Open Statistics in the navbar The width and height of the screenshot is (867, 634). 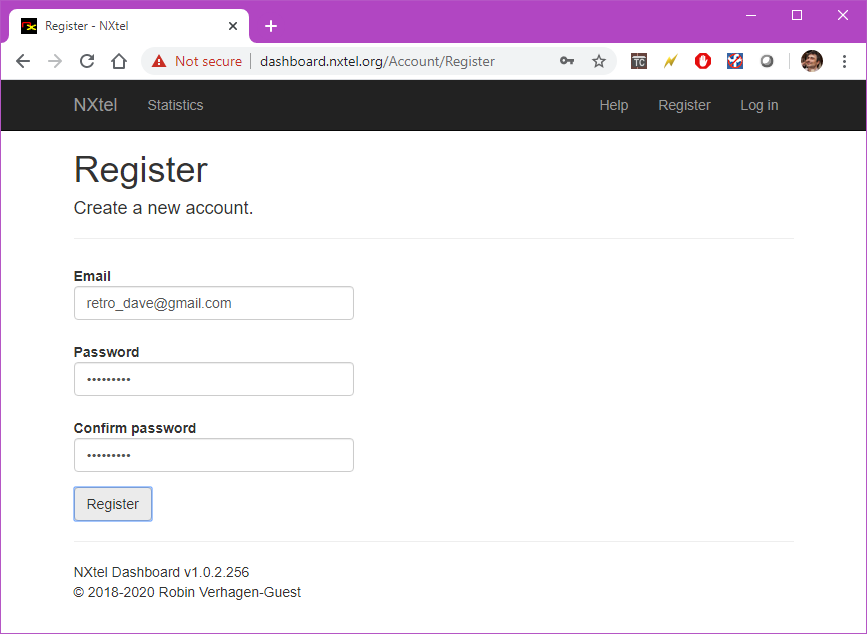pyautogui.click(x=175, y=105)
